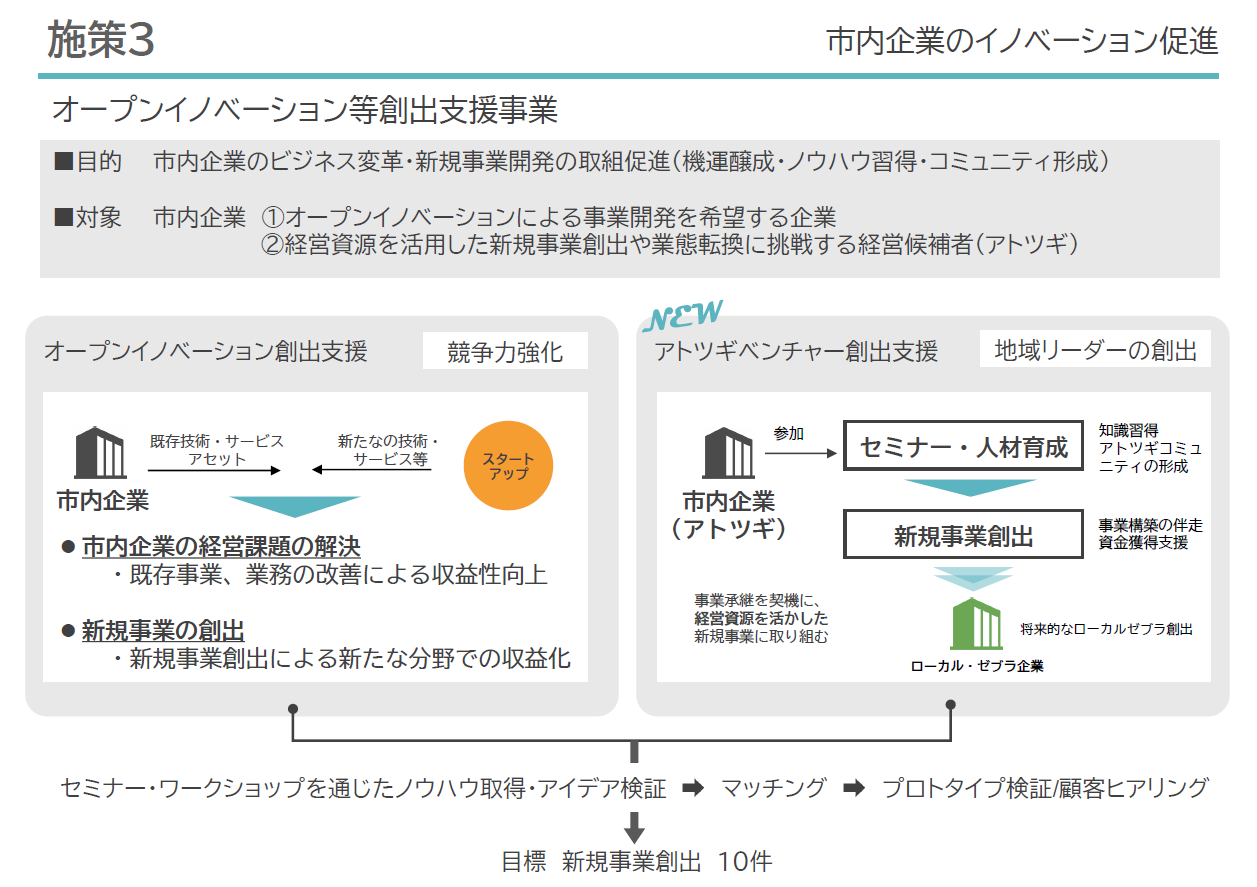Click the teal NEW badge

pyautogui.click(x=682, y=315)
